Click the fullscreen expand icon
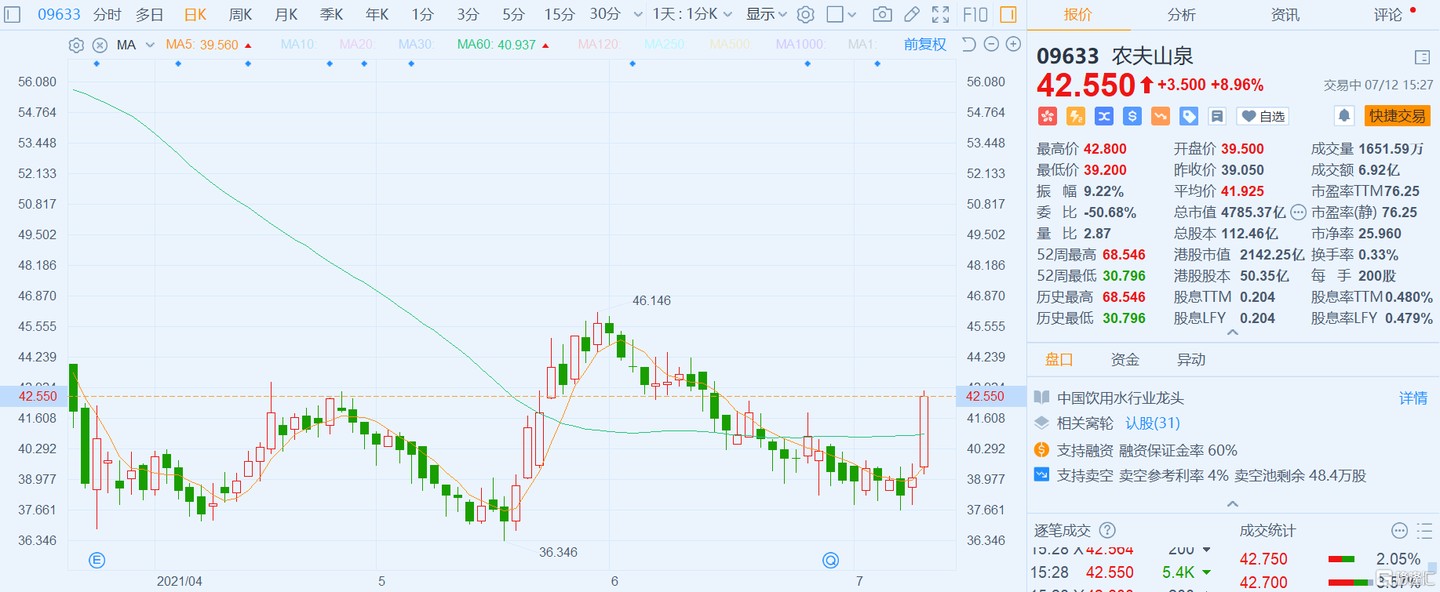 [x=940, y=15]
